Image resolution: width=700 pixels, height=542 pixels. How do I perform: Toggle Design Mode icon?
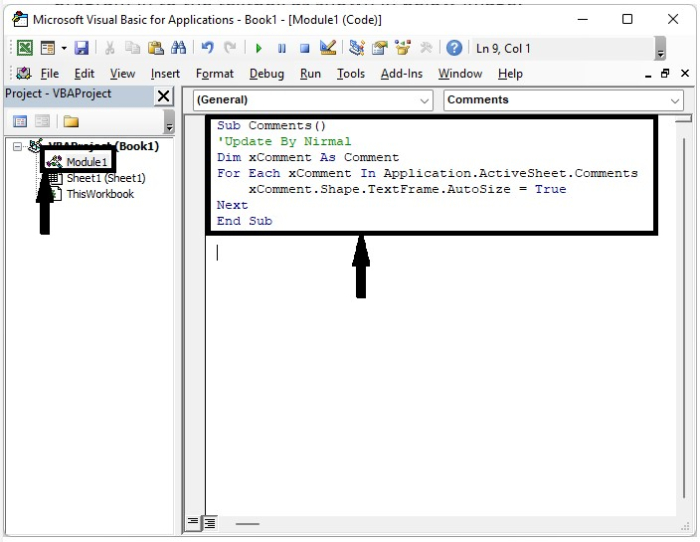coord(328,48)
